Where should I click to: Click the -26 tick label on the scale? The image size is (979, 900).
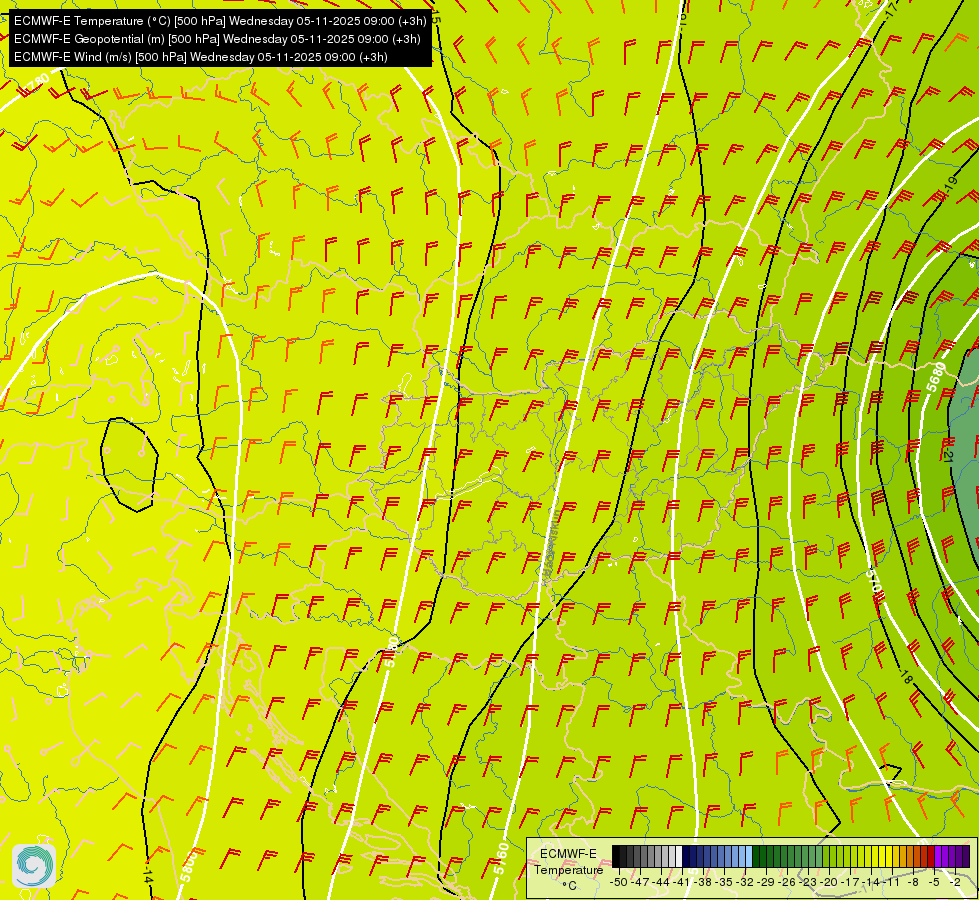[x=787, y=882]
